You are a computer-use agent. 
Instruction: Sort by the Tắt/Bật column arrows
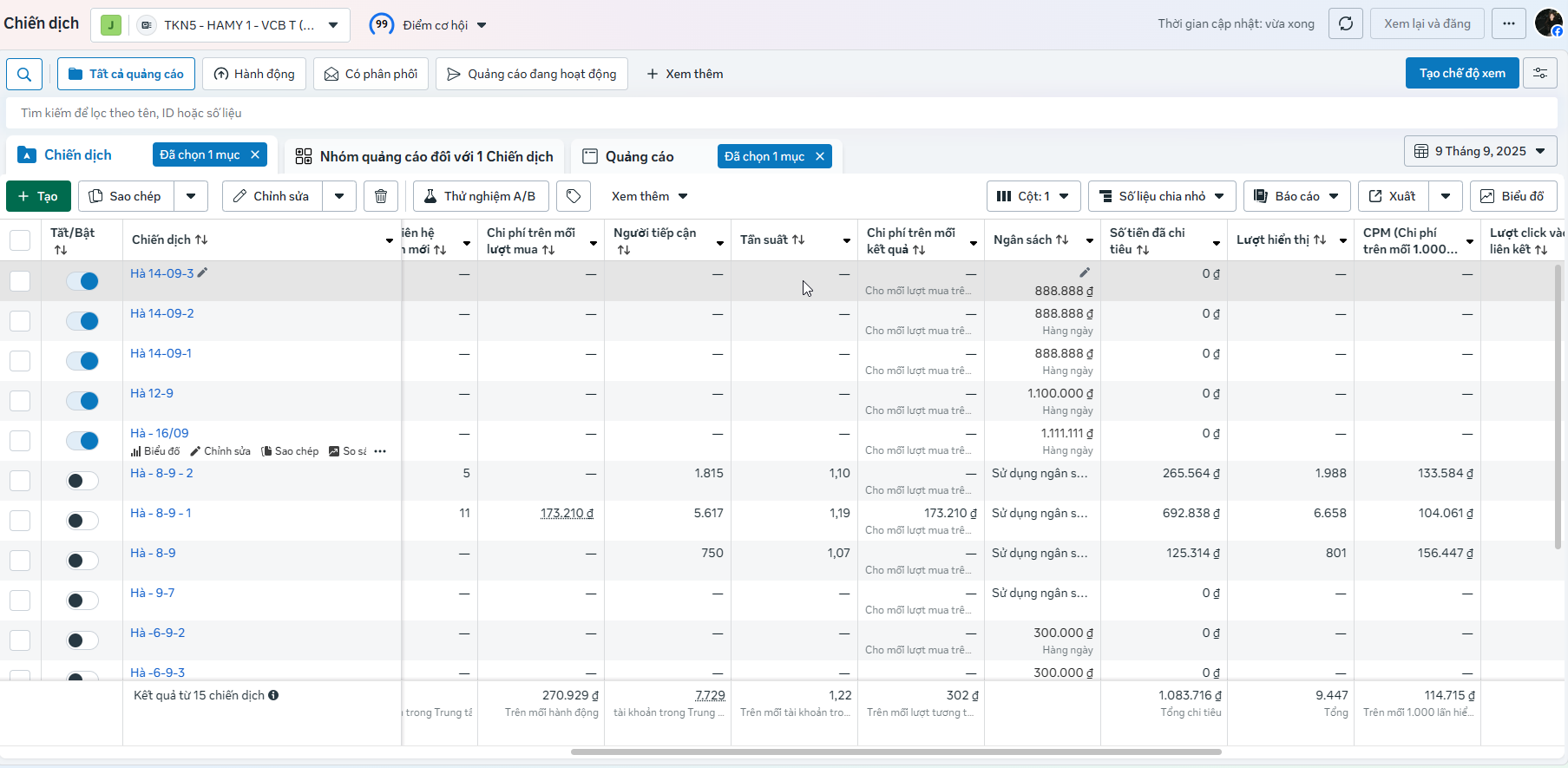(61, 250)
